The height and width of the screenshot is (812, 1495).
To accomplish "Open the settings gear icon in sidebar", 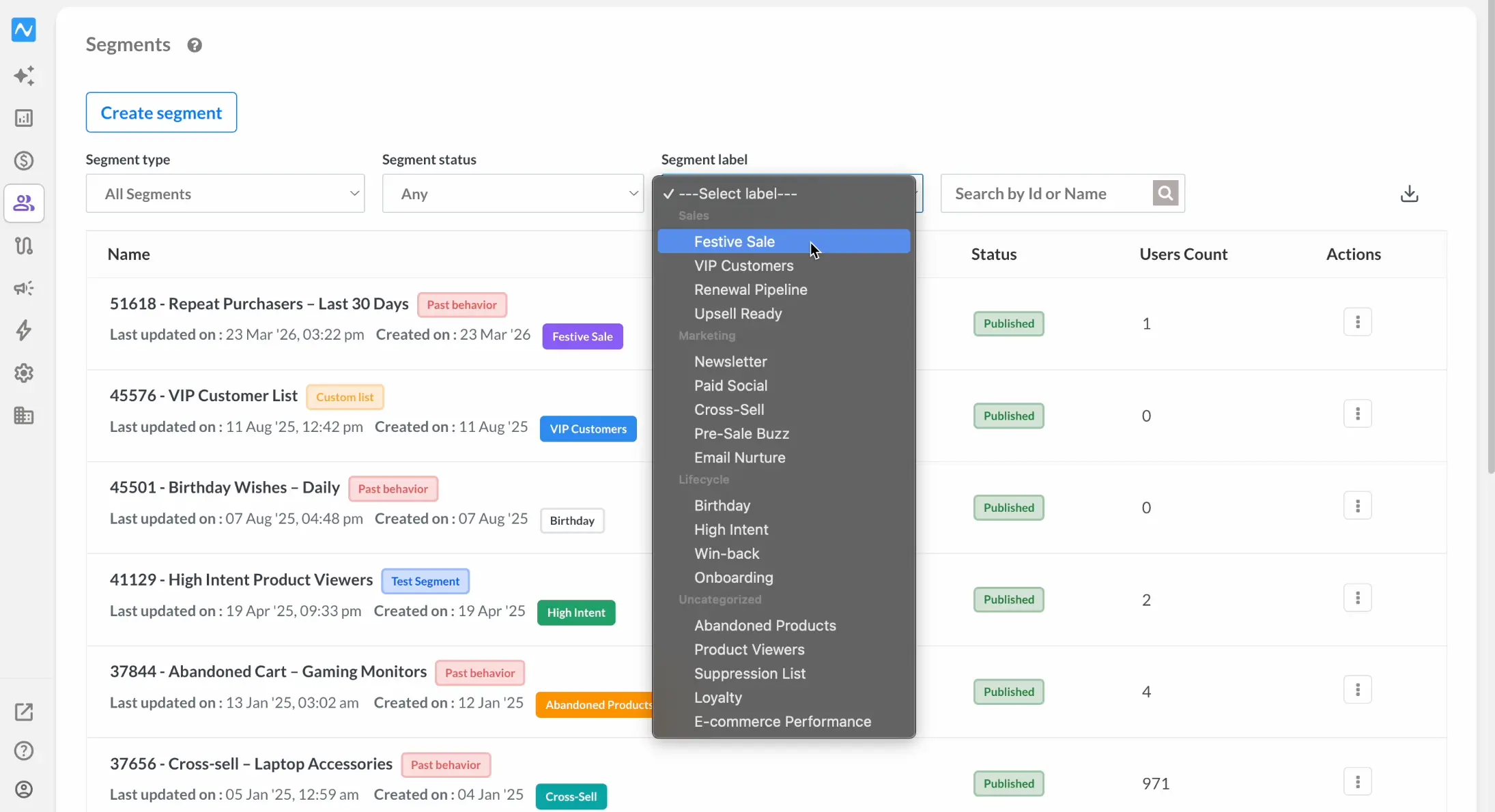I will coord(24,373).
